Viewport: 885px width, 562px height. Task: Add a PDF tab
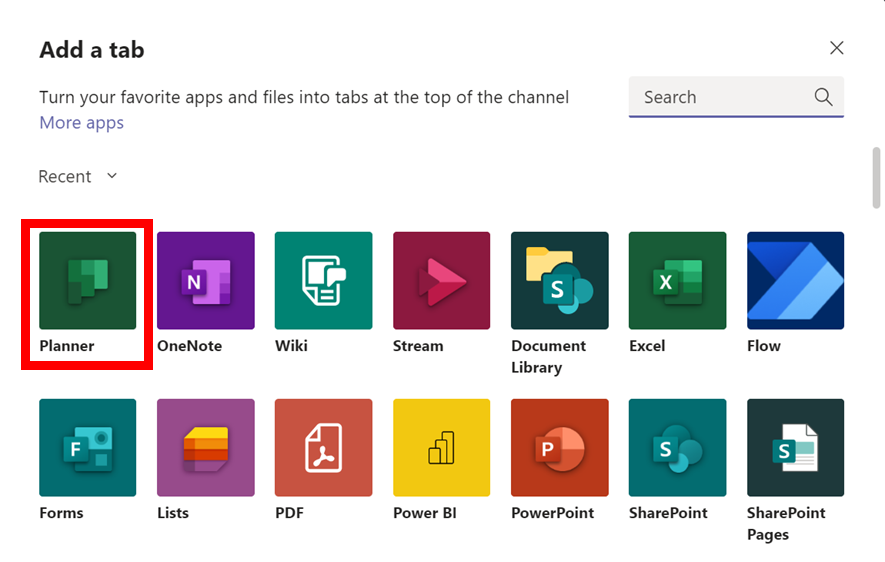click(x=323, y=447)
